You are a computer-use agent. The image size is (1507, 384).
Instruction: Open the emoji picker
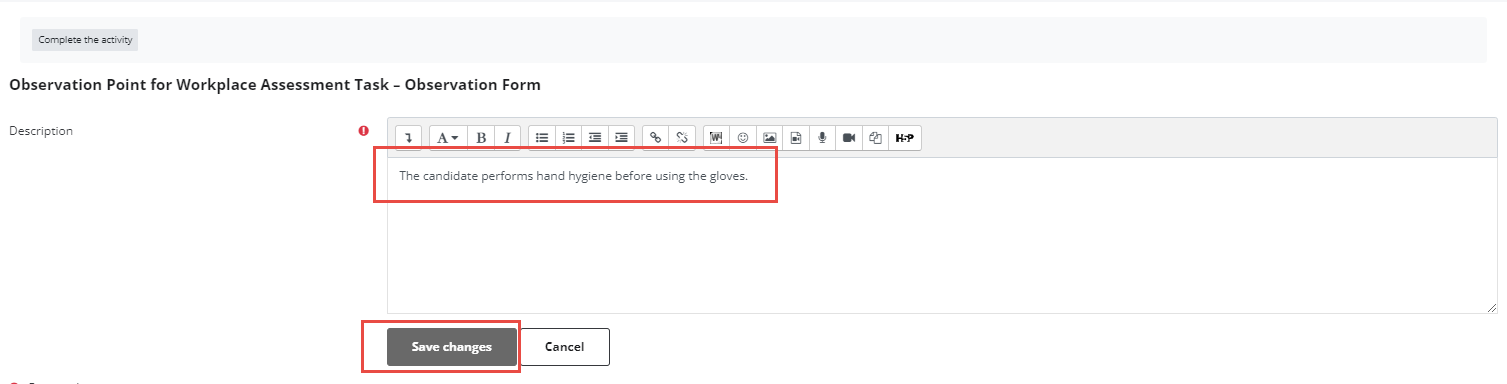pyautogui.click(x=743, y=138)
